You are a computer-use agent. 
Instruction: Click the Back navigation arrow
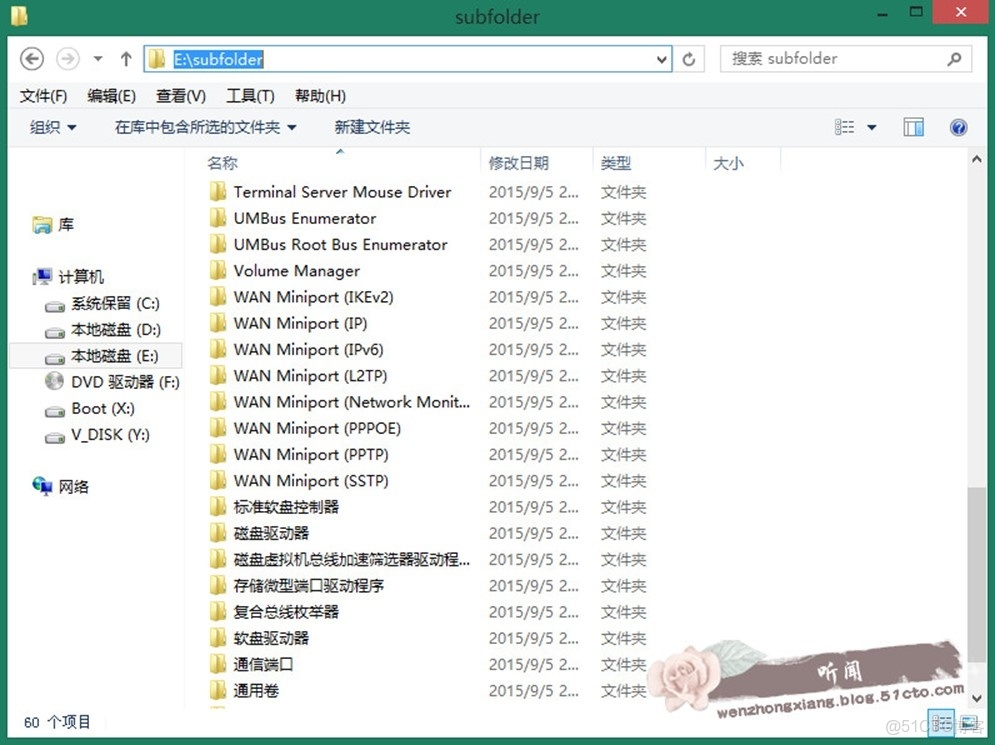(x=31, y=58)
